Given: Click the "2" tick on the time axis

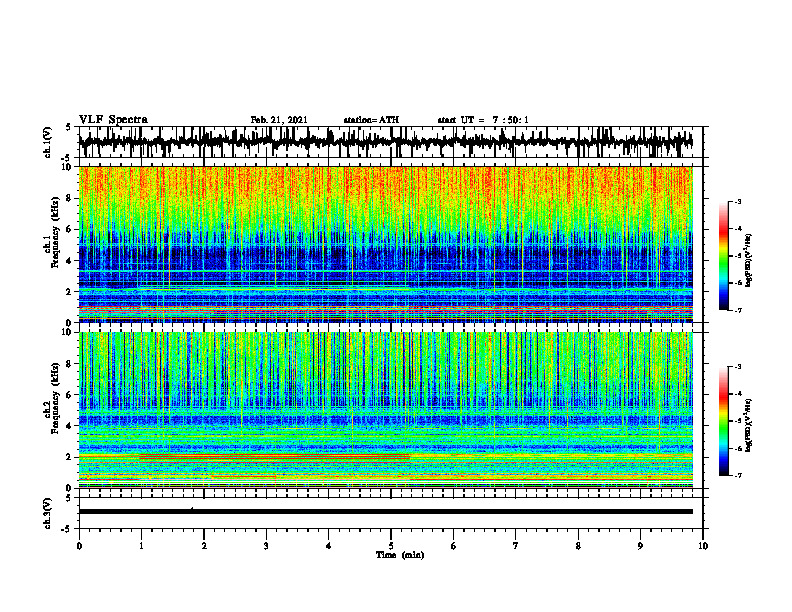Looking at the screenshot, I should point(204,546).
